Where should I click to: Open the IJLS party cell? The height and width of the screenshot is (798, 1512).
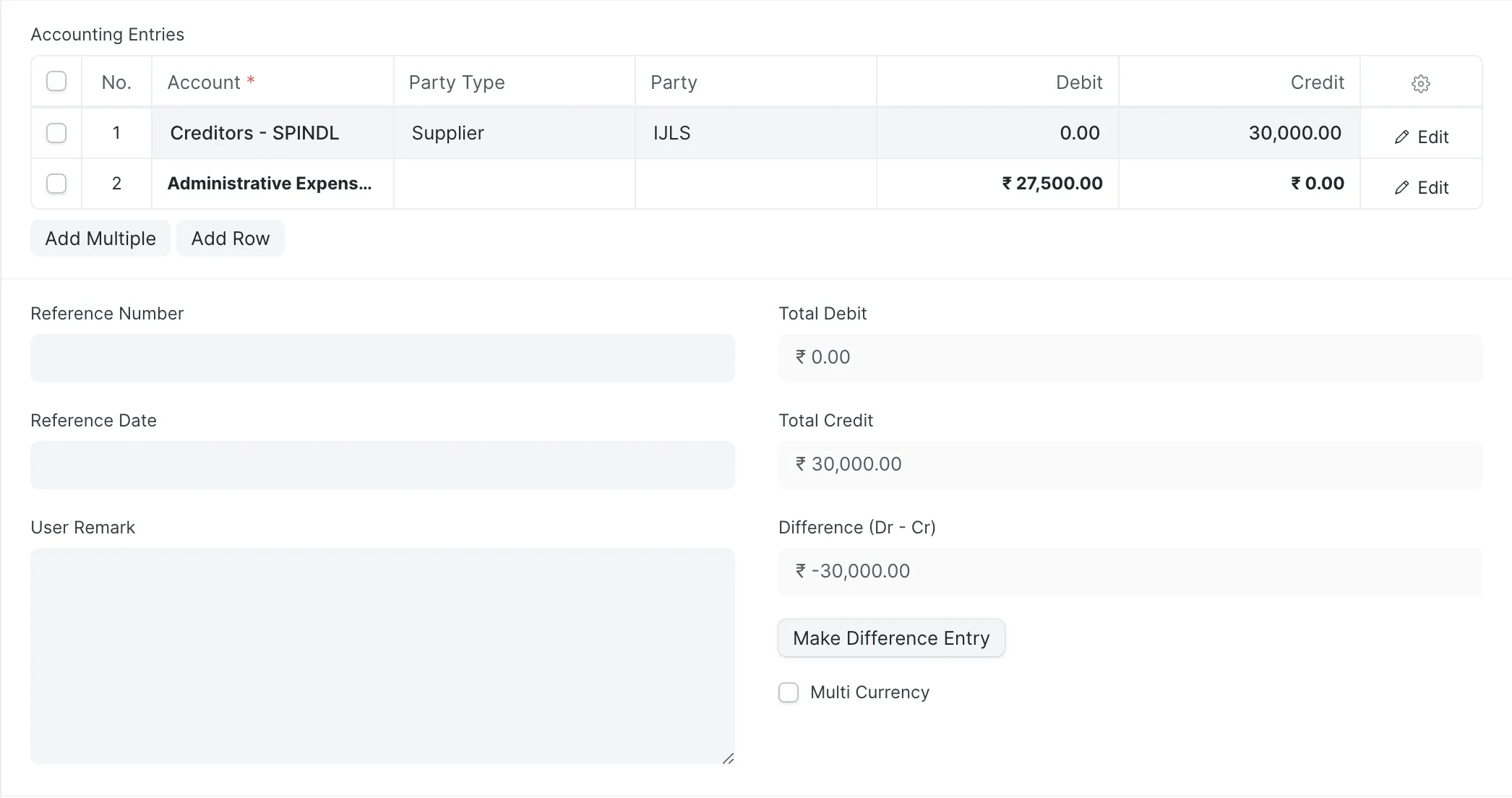point(756,133)
